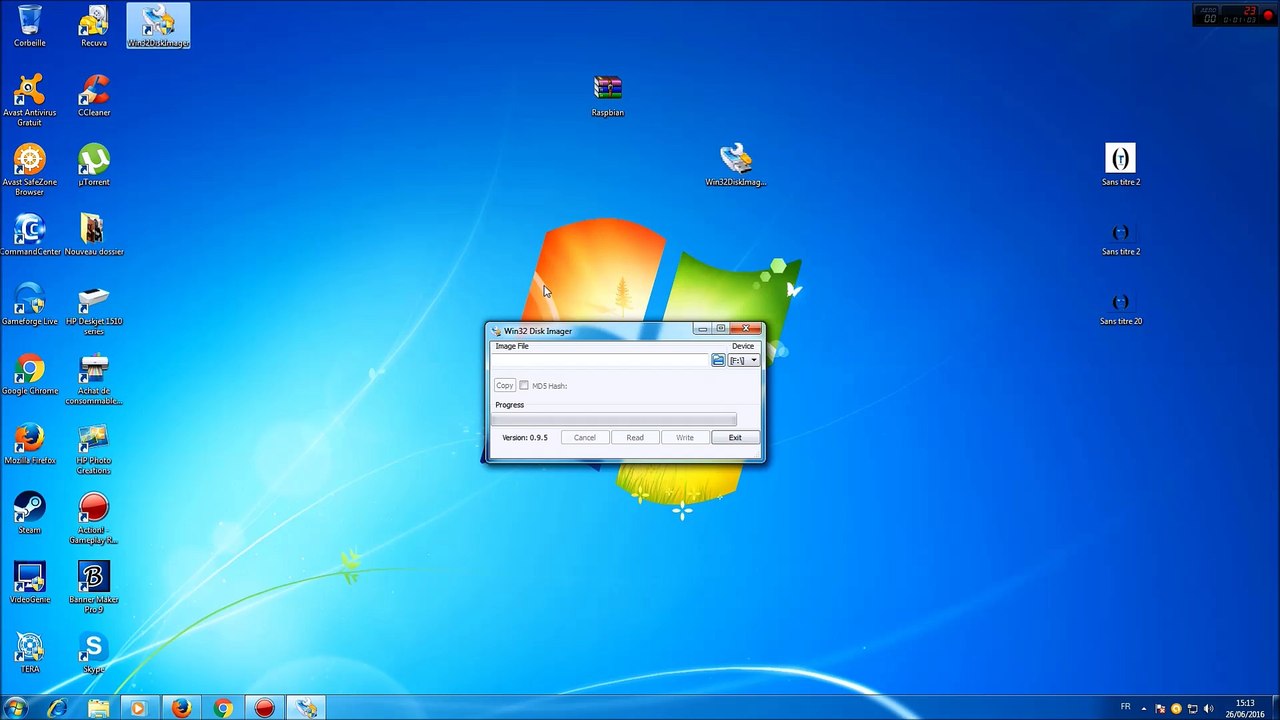Select the Nouveau dossier folder icon
The width and height of the screenshot is (1280, 720).
click(94, 235)
